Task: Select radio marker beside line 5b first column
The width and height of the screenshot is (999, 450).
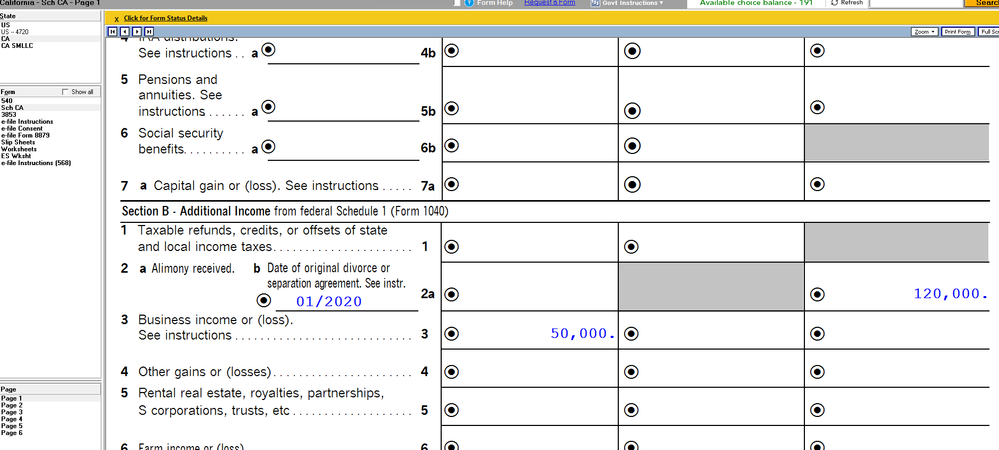Action: point(451,108)
